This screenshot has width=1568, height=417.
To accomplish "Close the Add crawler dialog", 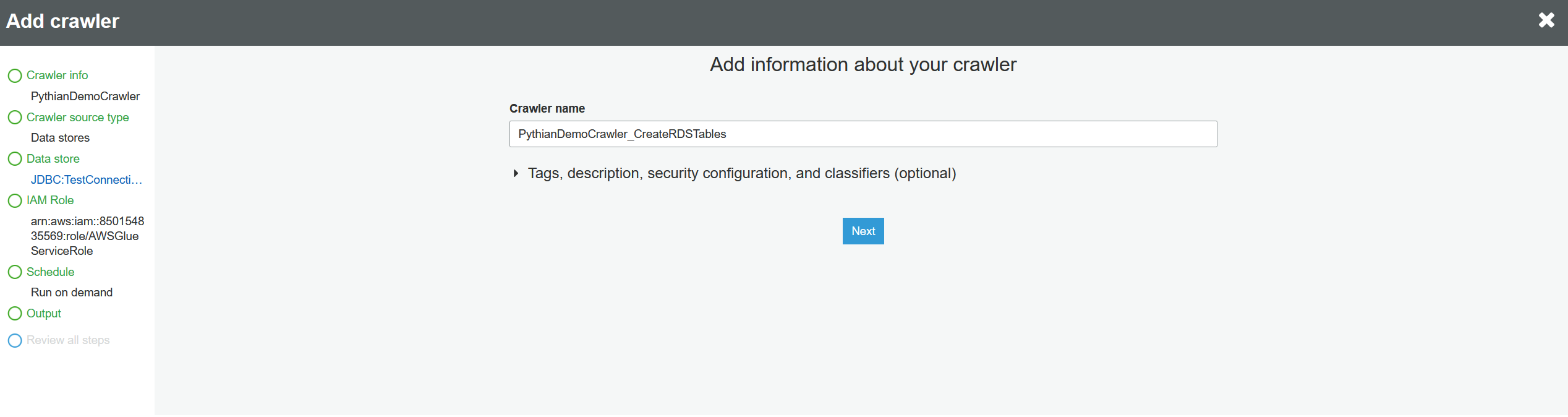I will [x=1546, y=20].
